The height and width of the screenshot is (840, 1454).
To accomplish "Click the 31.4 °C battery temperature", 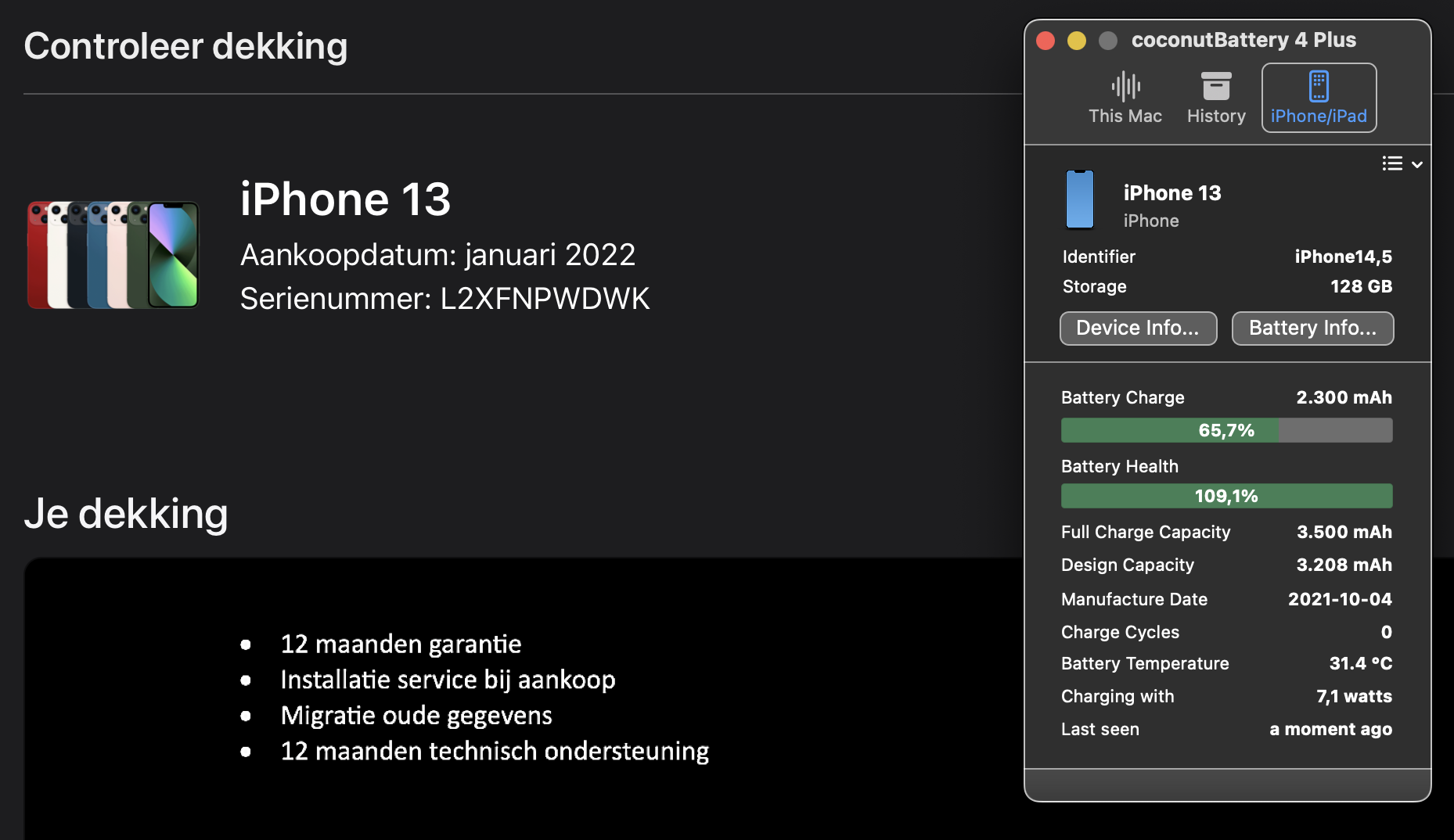I will click(x=1360, y=663).
